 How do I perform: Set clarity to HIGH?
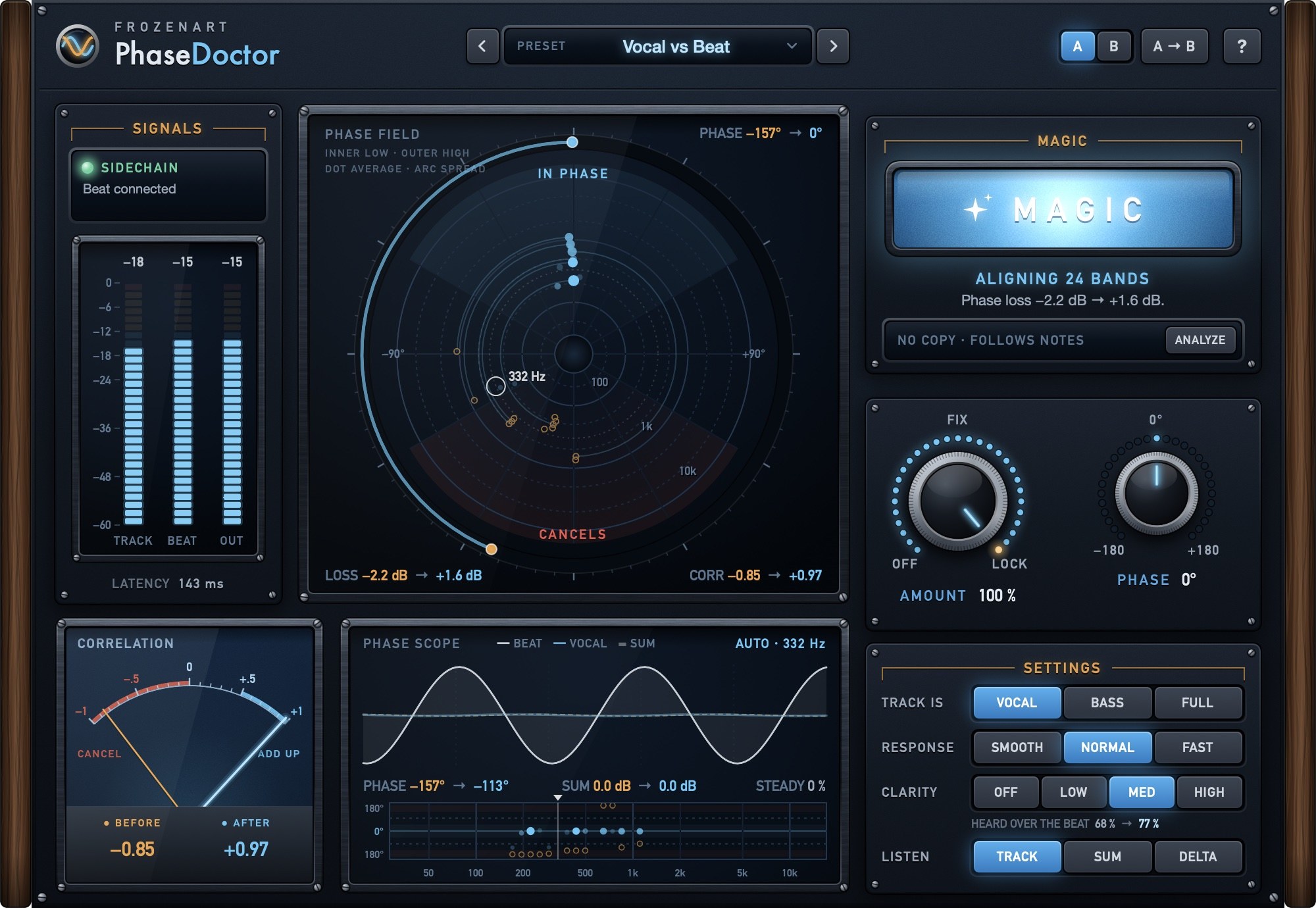(1209, 792)
